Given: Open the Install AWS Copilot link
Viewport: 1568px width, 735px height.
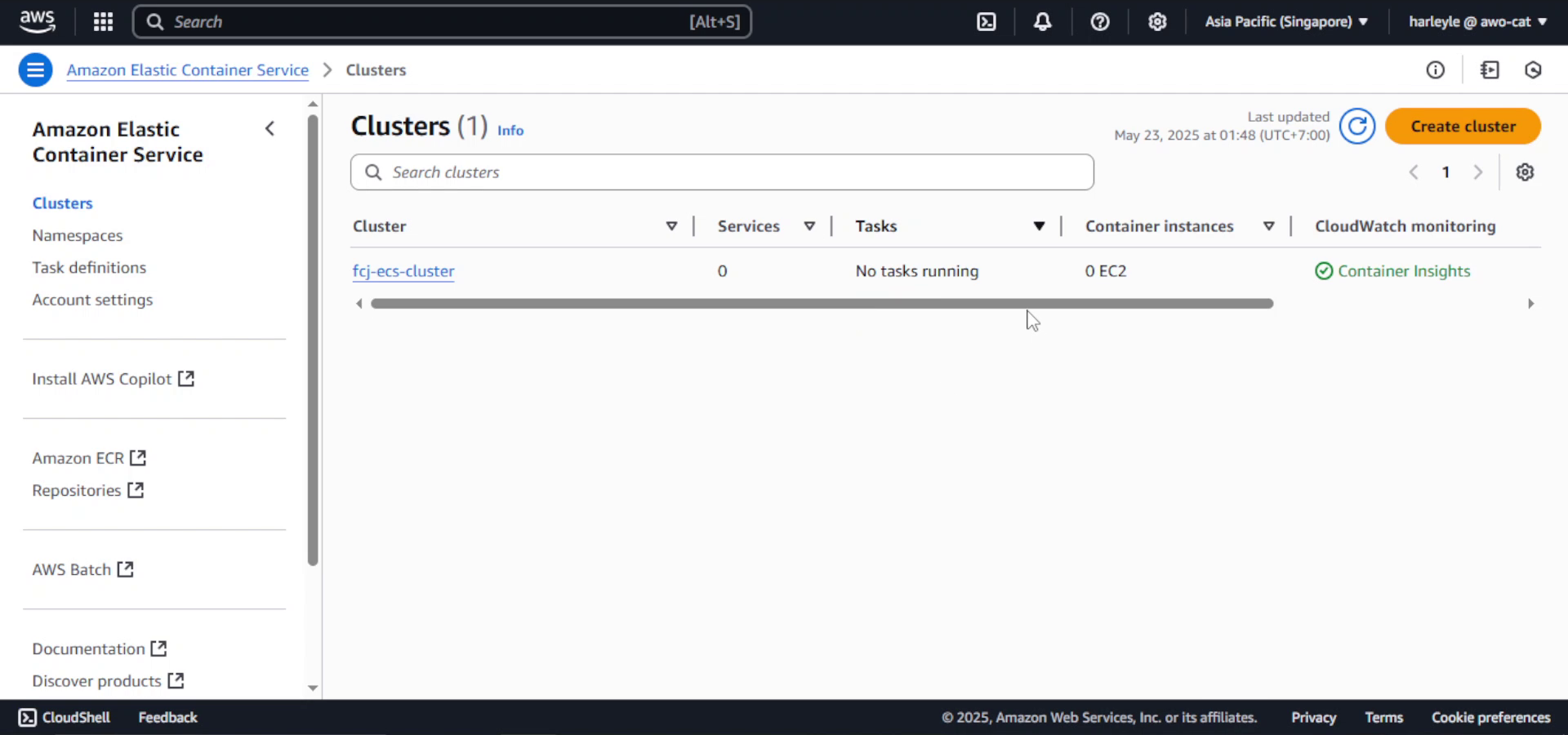Looking at the screenshot, I should click(113, 379).
